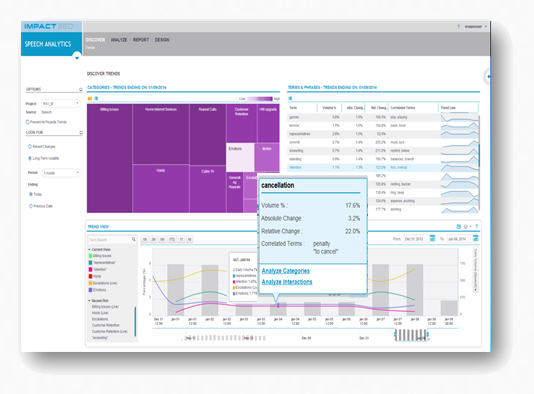Viewport: 534px width, 394px height.
Task: Select the Customer Retention treemap tile
Action: tap(241, 123)
